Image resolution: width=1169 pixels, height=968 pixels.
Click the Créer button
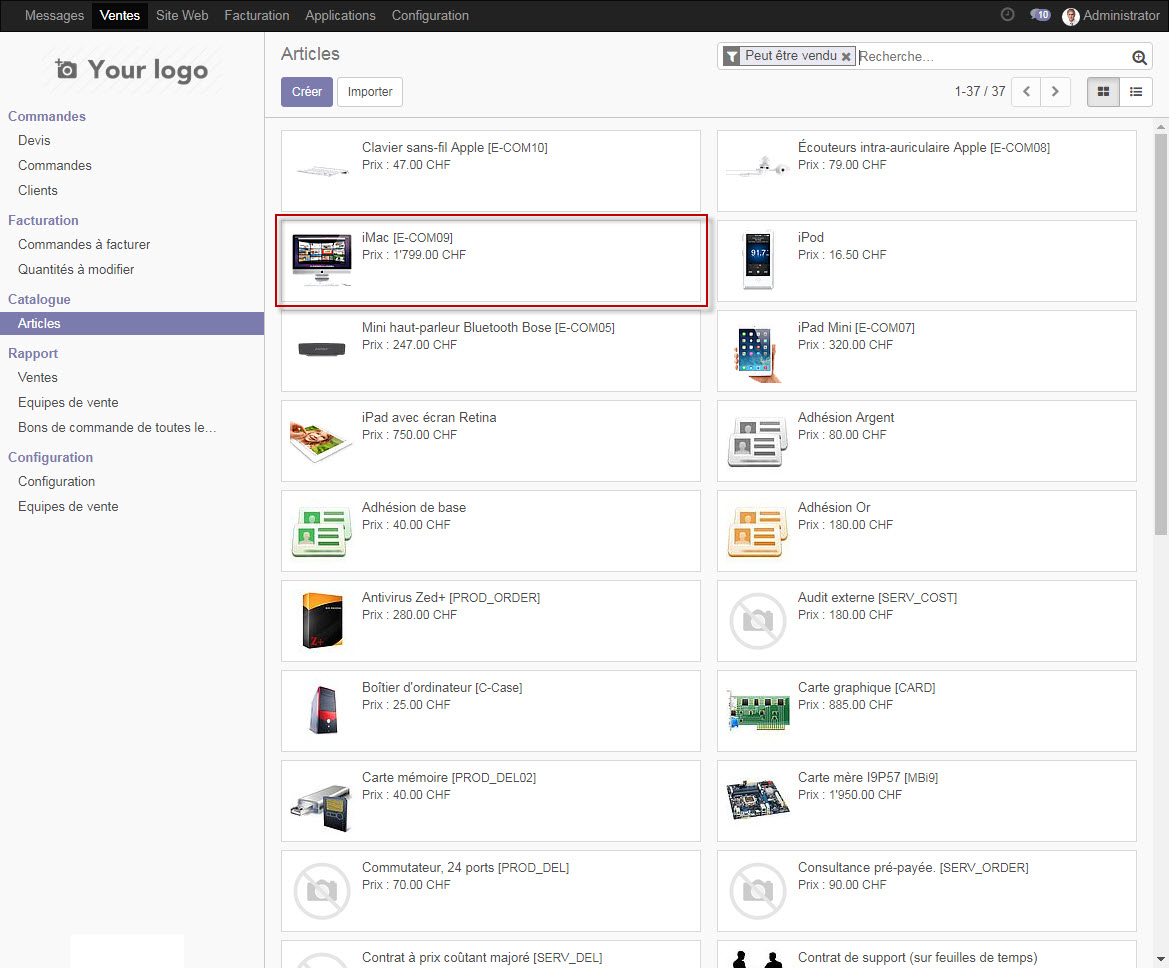pos(307,92)
